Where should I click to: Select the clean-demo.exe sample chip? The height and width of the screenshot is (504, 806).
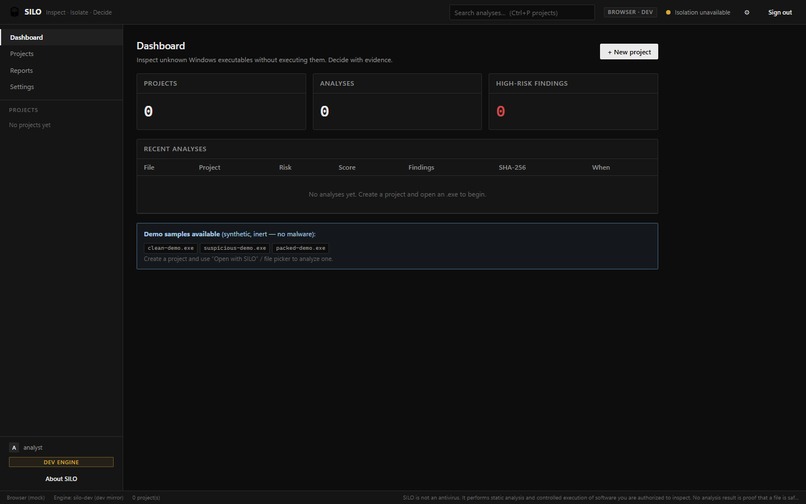coord(171,248)
